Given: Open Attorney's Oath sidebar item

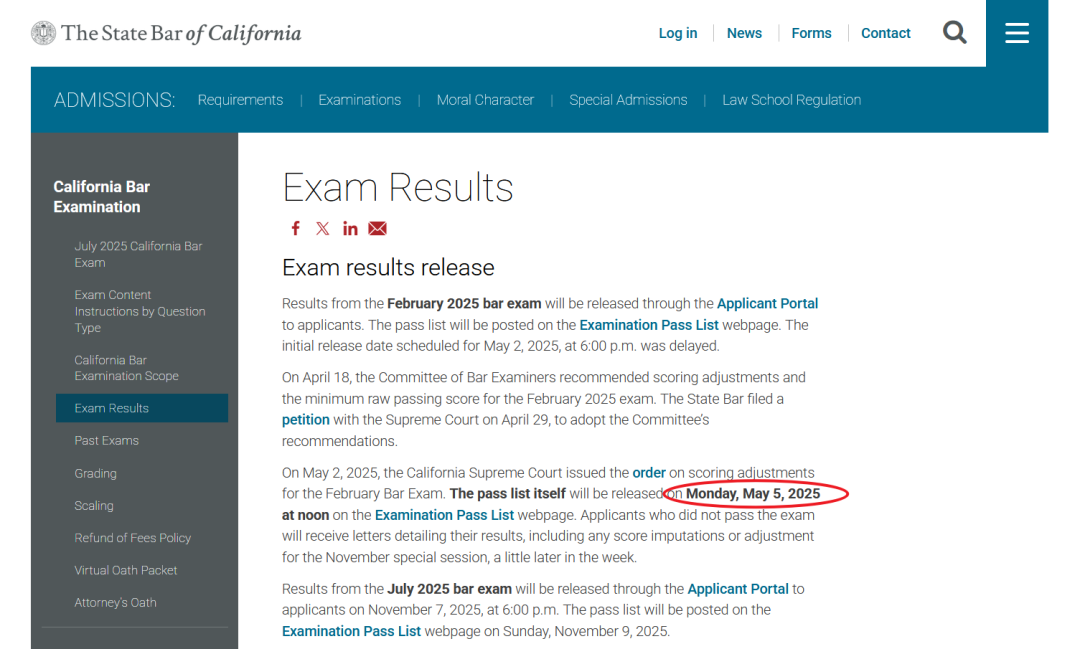Looking at the screenshot, I should (116, 603).
